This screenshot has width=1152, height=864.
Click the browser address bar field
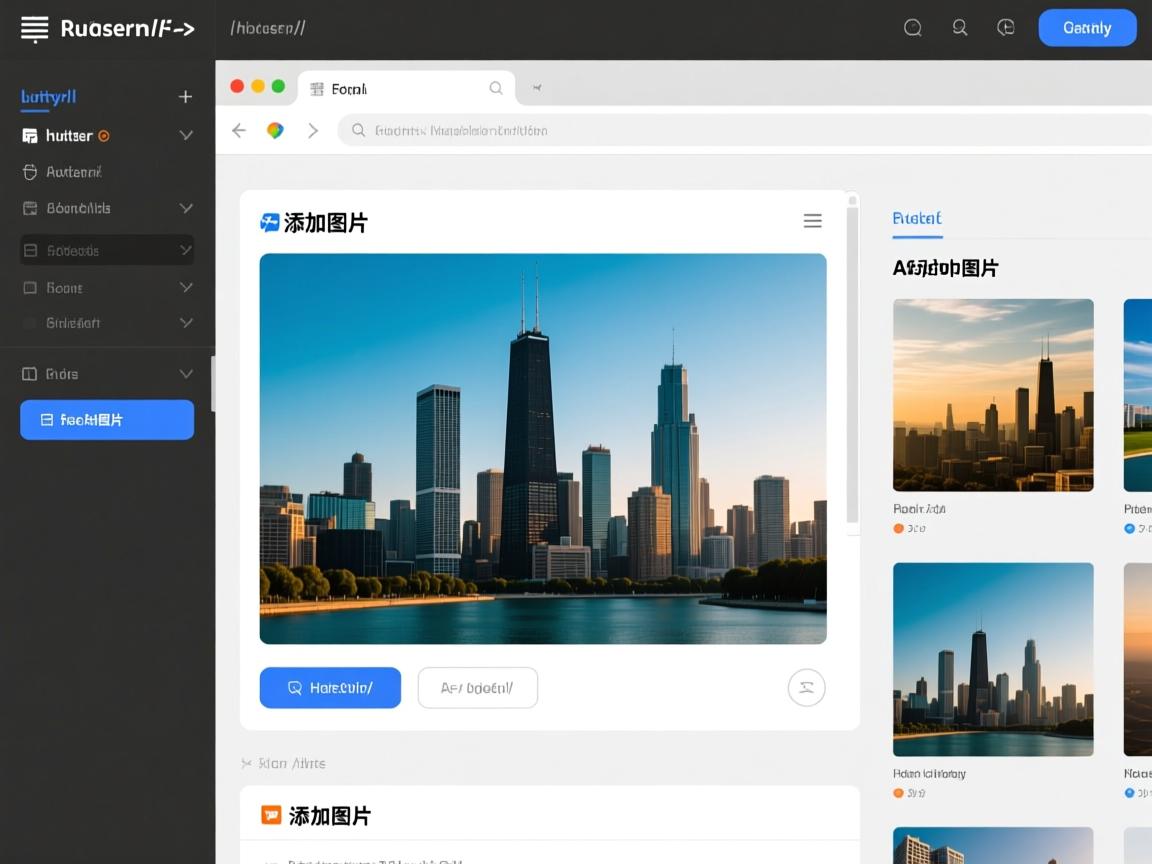click(x=700, y=131)
